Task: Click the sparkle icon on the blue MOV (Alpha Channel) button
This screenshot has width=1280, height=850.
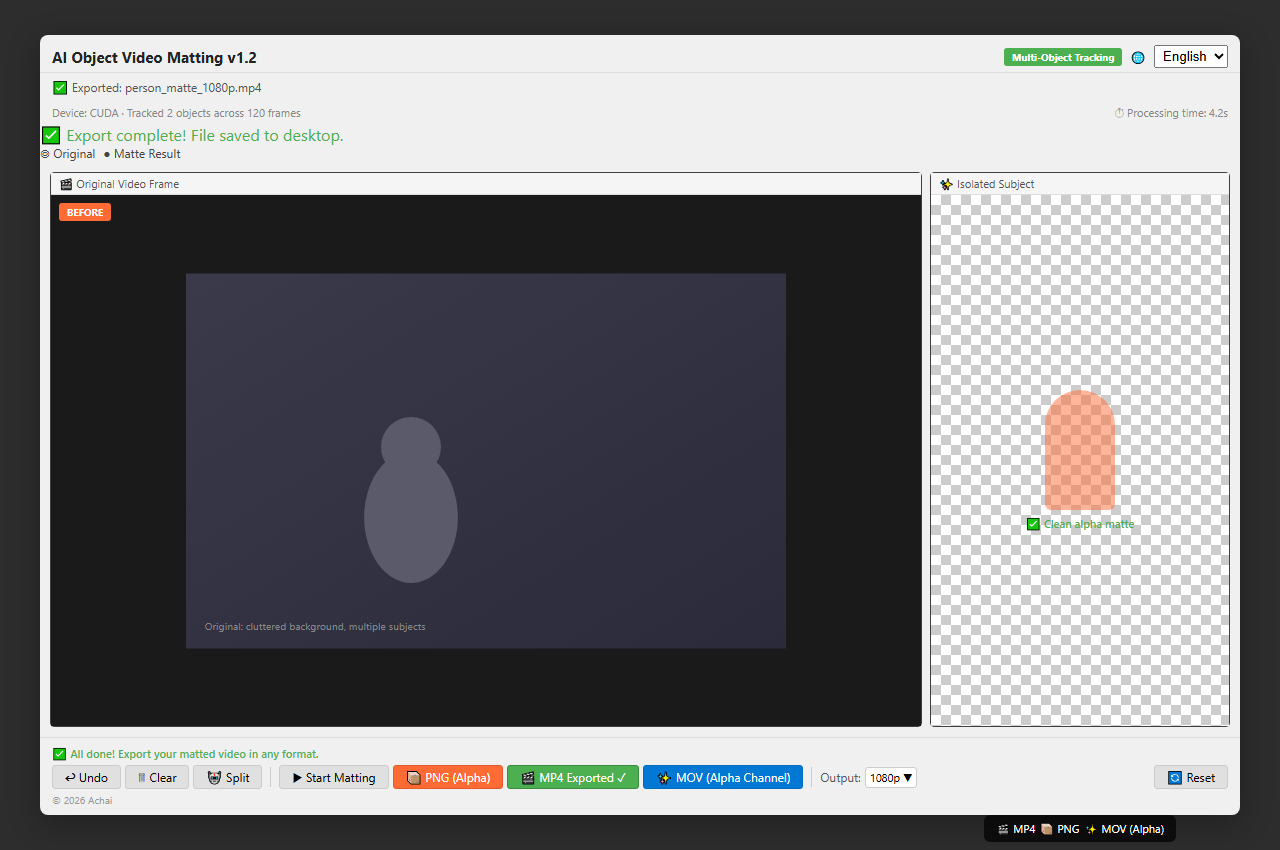Action: 664,778
